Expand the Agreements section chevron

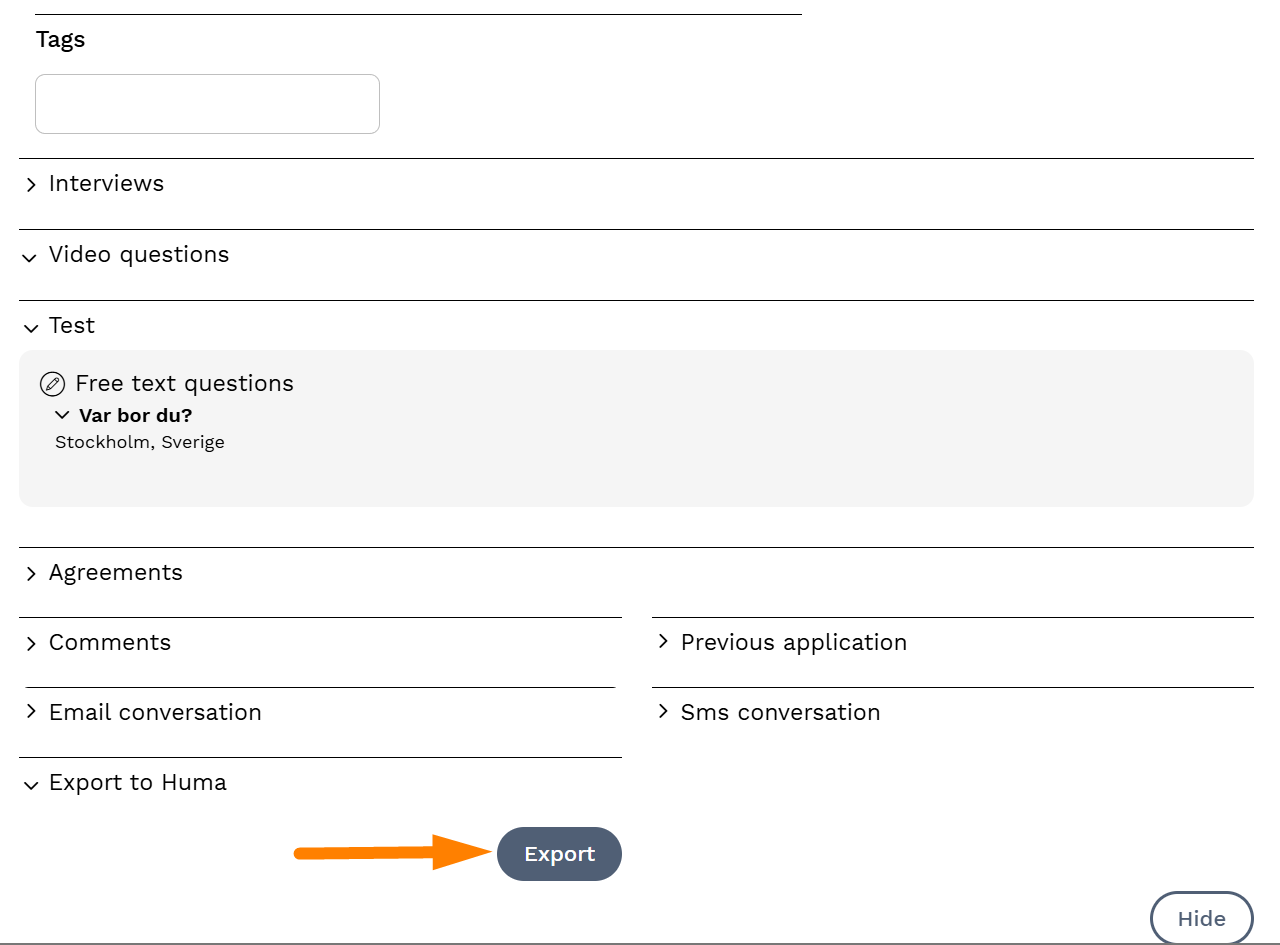(31, 574)
